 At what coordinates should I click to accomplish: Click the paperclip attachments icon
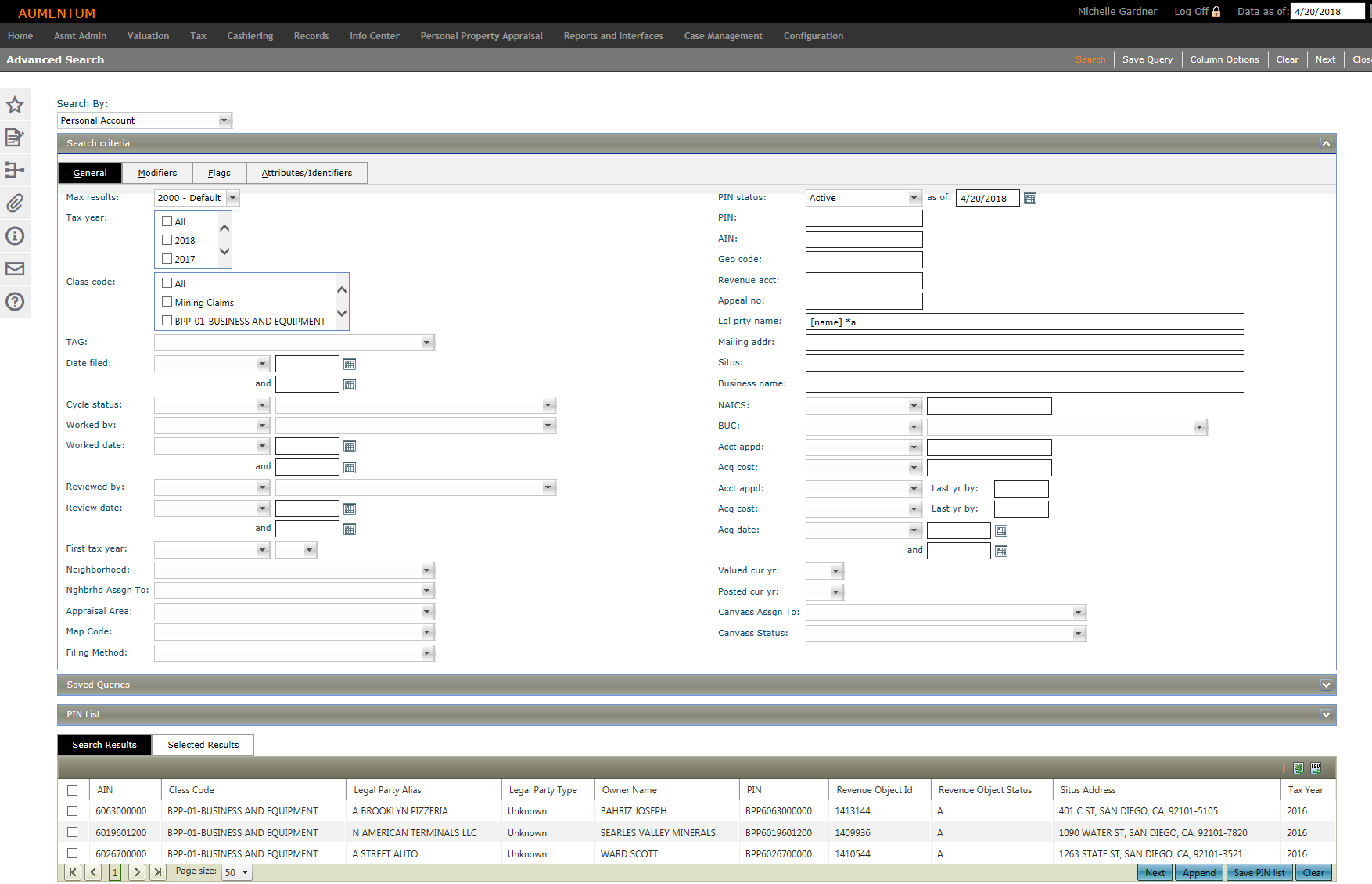point(15,203)
